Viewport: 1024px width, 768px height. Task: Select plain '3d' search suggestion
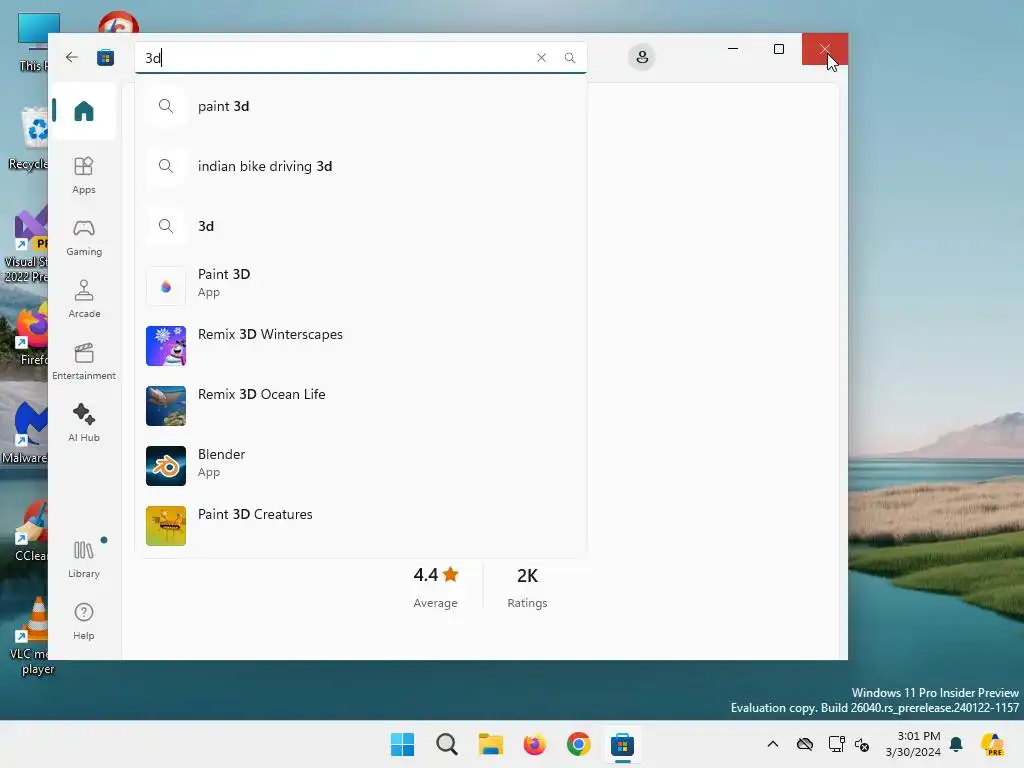(360, 227)
